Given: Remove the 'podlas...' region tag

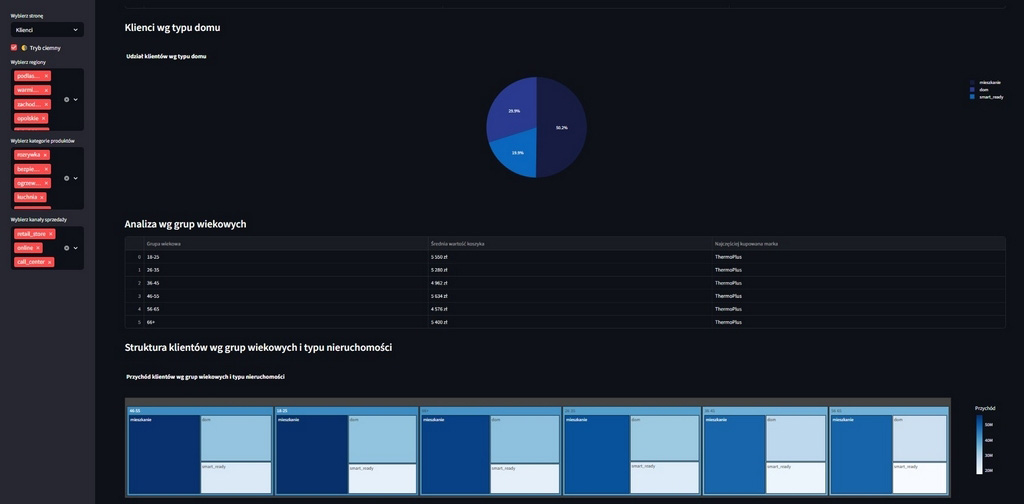Looking at the screenshot, I should pyautogui.click(x=46, y=76).
